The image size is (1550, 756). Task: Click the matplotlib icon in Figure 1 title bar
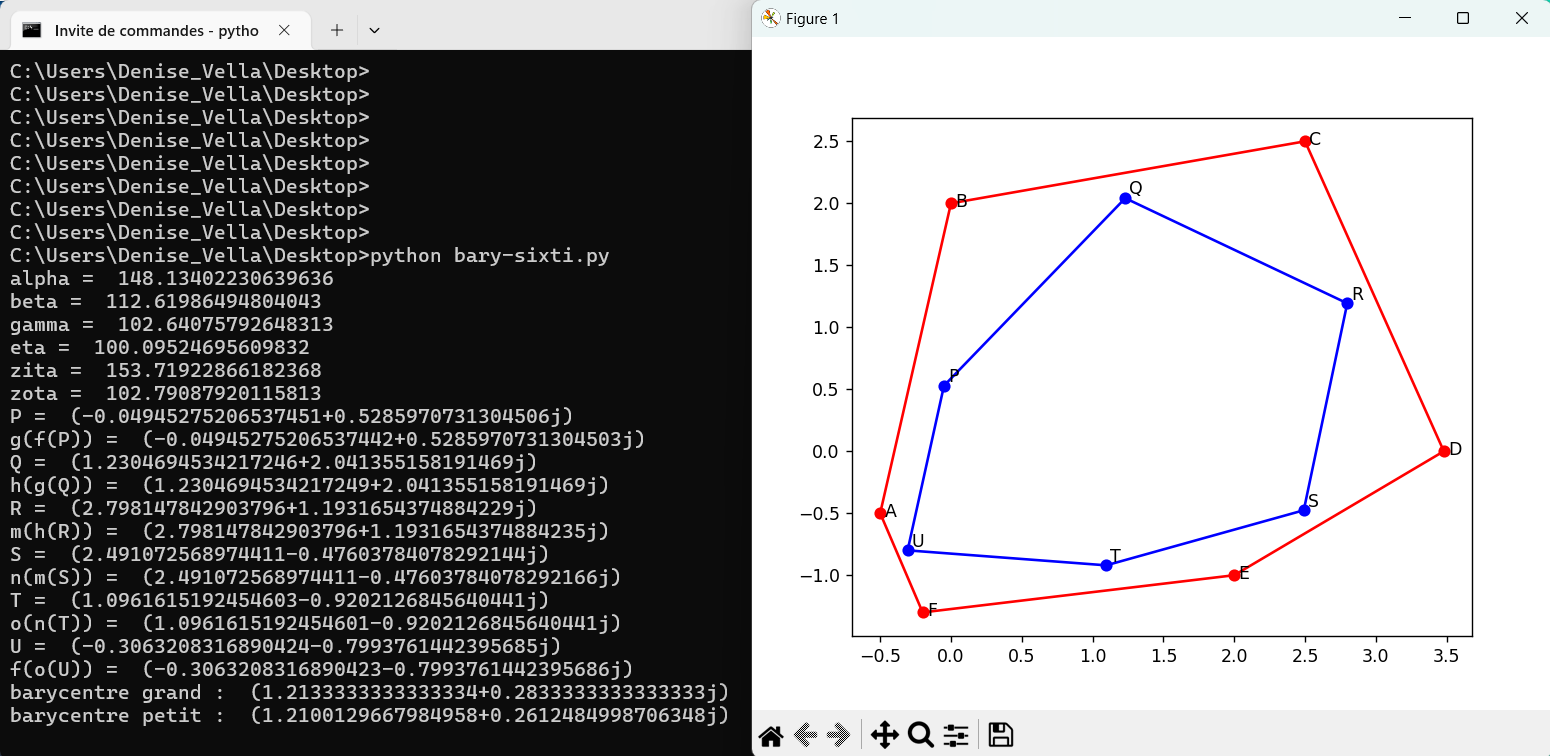coord(770,18)
